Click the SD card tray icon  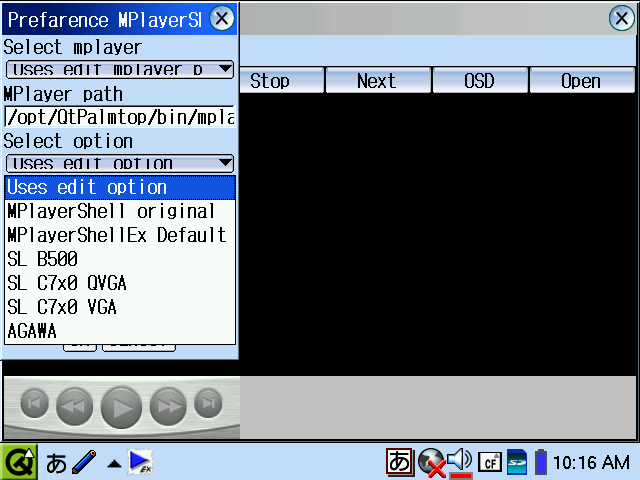tap(517, 462)
